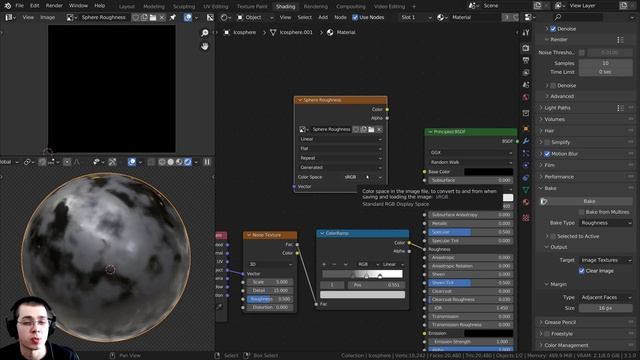Open Bake Type Roughness dropdown
640x360 pixels.
[x=606, y=223]
